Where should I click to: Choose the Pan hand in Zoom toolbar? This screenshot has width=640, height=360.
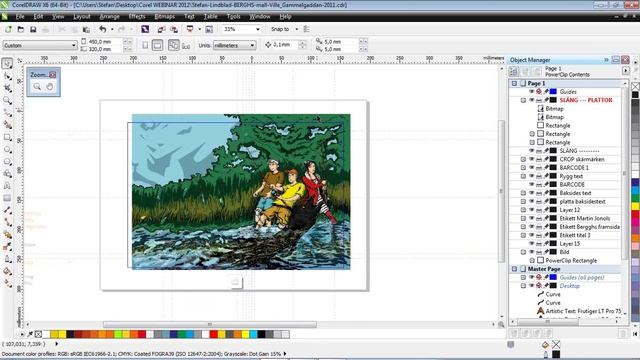click(x=49, y=87)
